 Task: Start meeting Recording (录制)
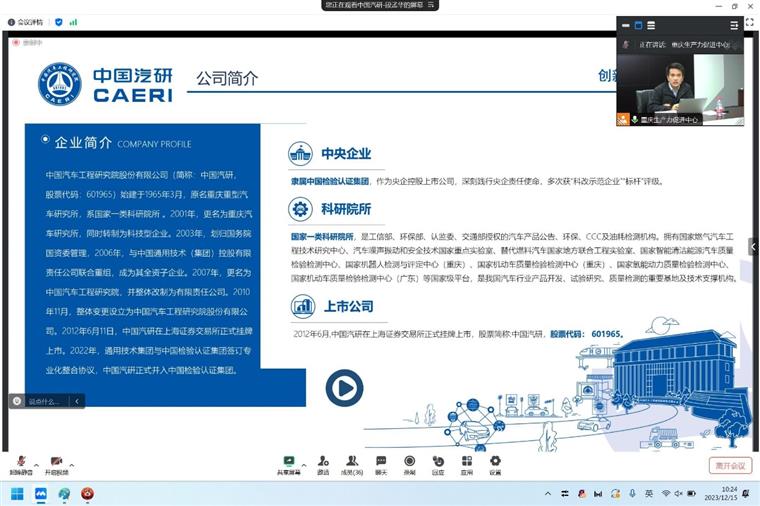410,465
